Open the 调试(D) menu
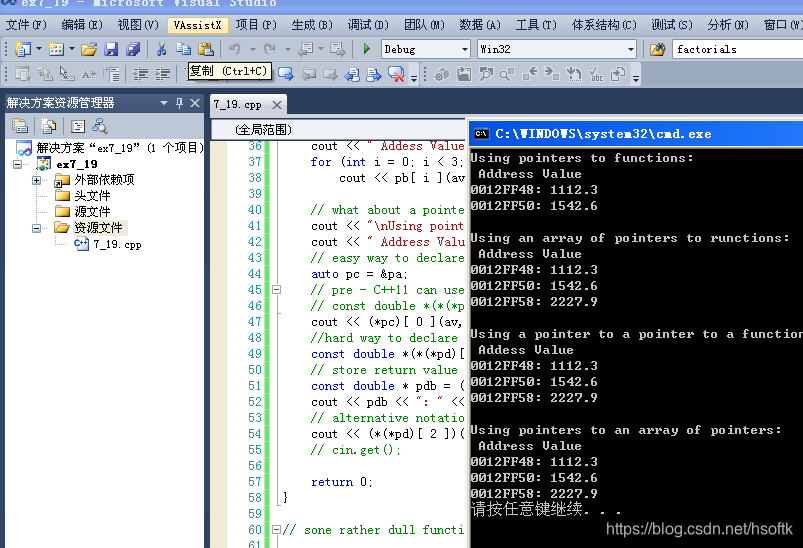 click(368, 25)
